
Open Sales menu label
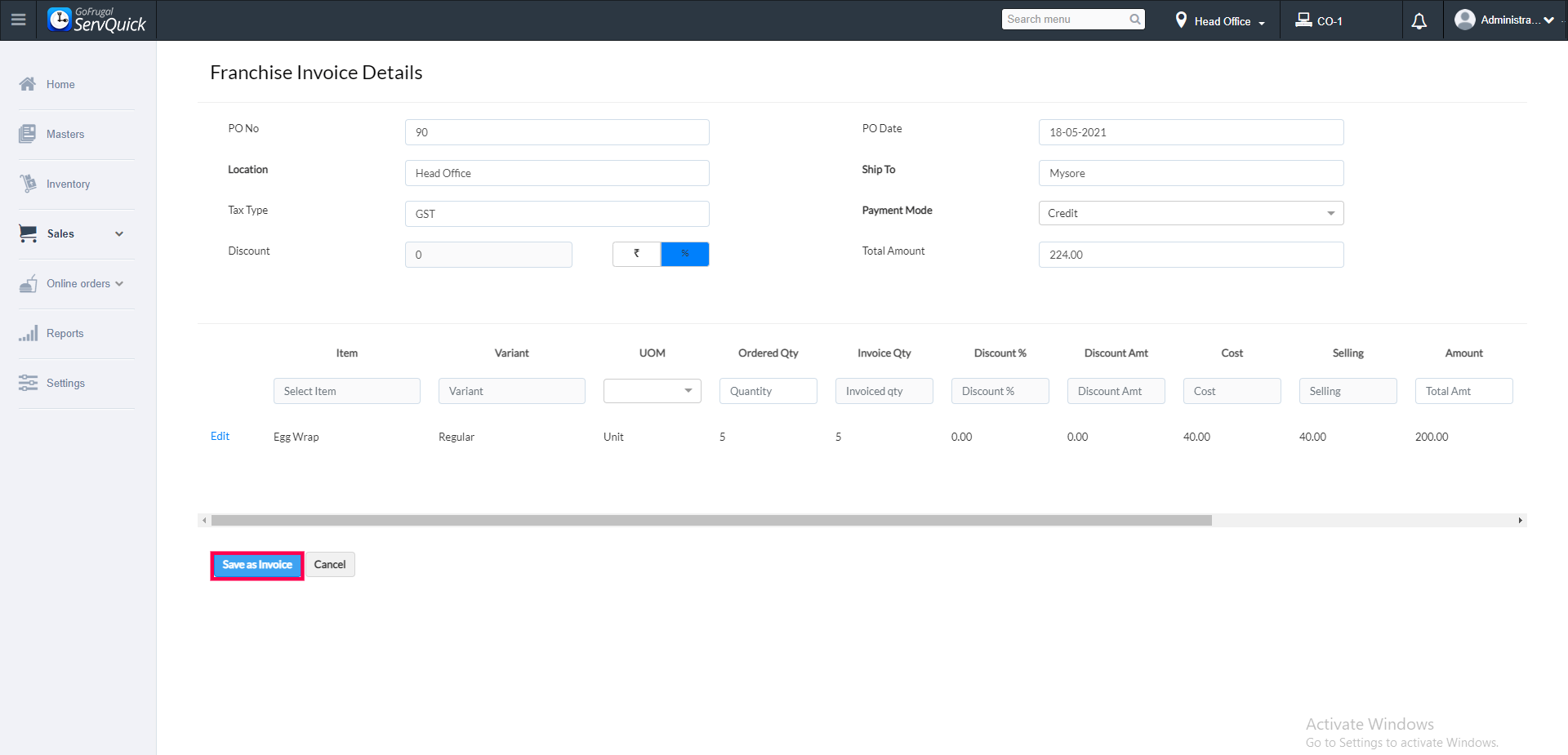pyautogui.click(x=60, y=233)
